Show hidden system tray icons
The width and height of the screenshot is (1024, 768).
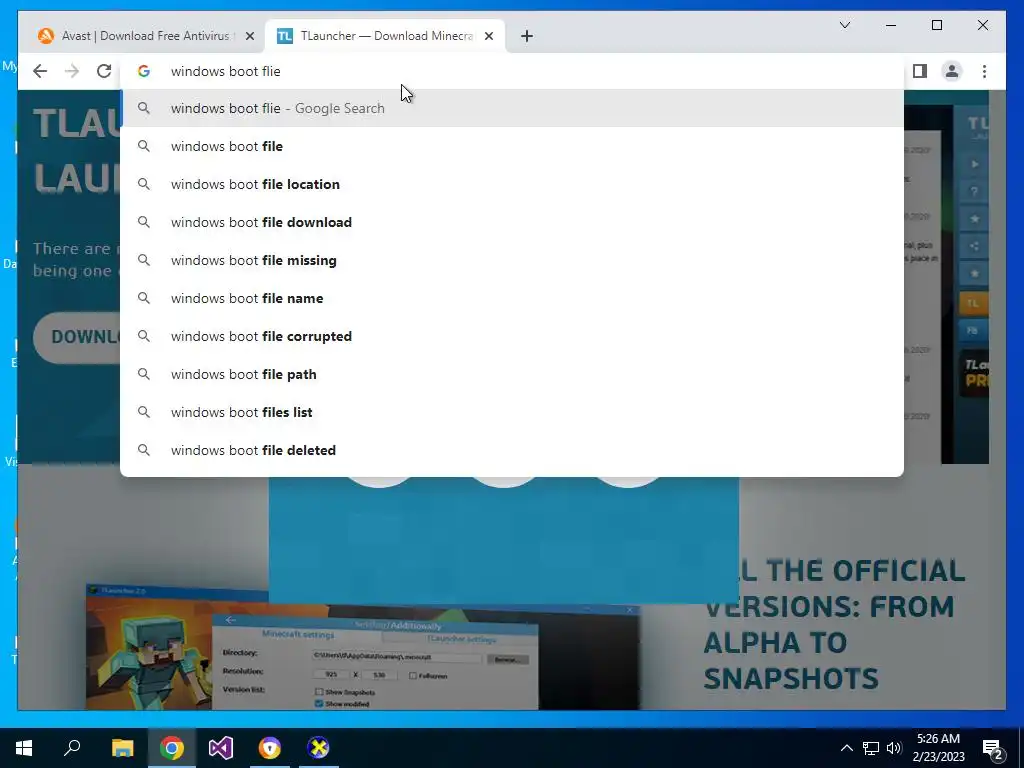pos(846,748)
